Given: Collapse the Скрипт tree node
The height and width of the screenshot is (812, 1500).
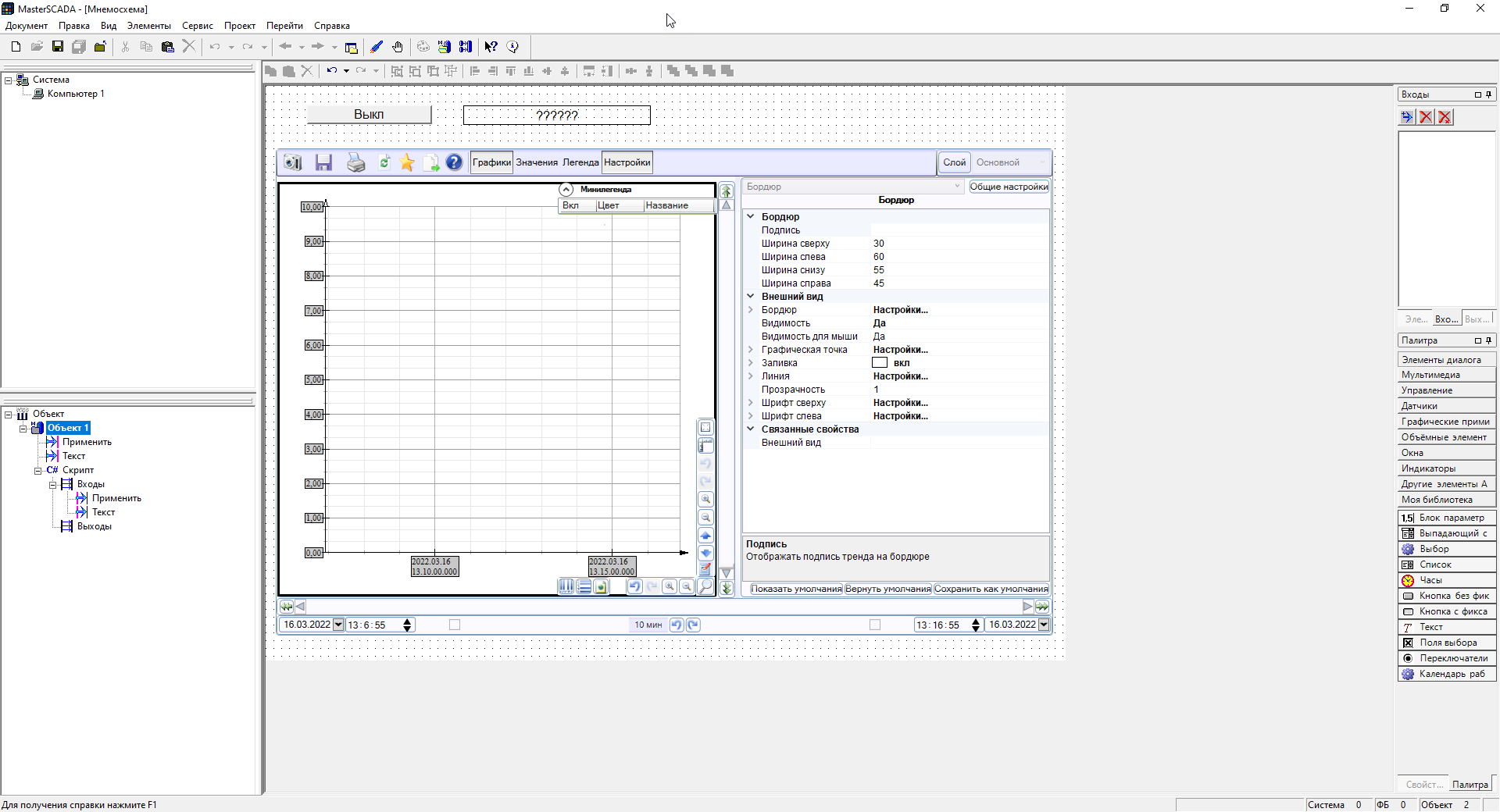Looking at the screenshot, I should point(37,470).
